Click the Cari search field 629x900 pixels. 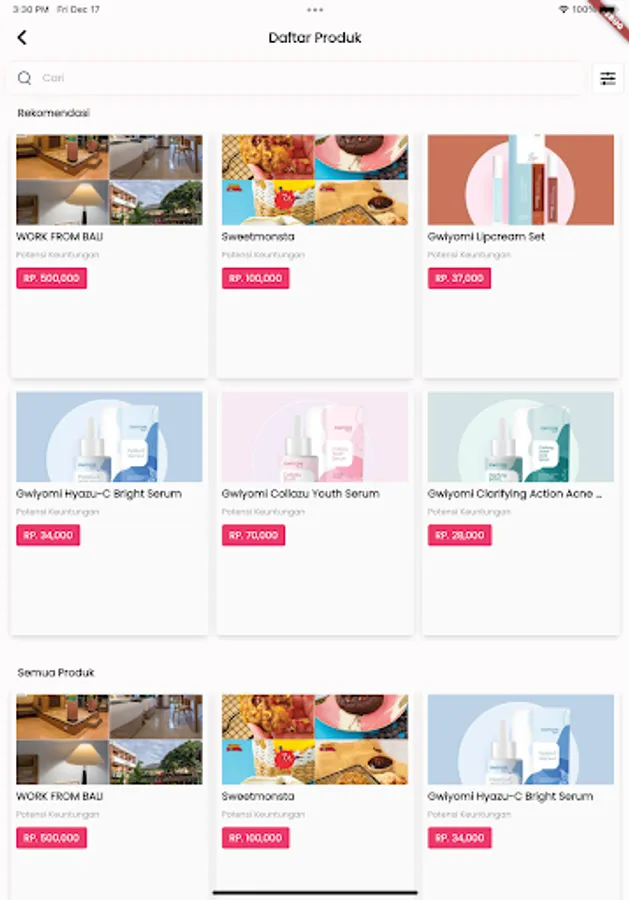pyautogui.click(x=296, y=78)
